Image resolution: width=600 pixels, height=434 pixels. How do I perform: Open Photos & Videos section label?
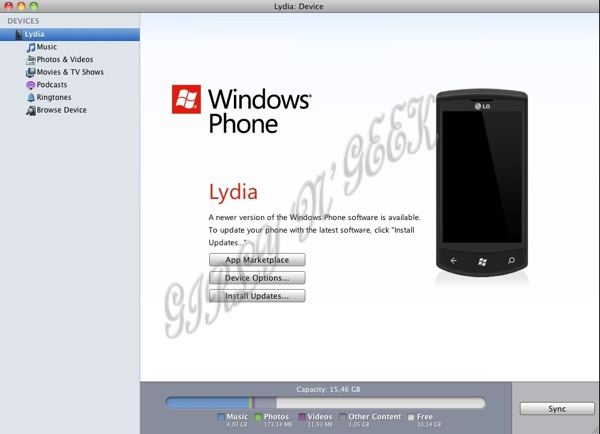(x=65, y=59)
